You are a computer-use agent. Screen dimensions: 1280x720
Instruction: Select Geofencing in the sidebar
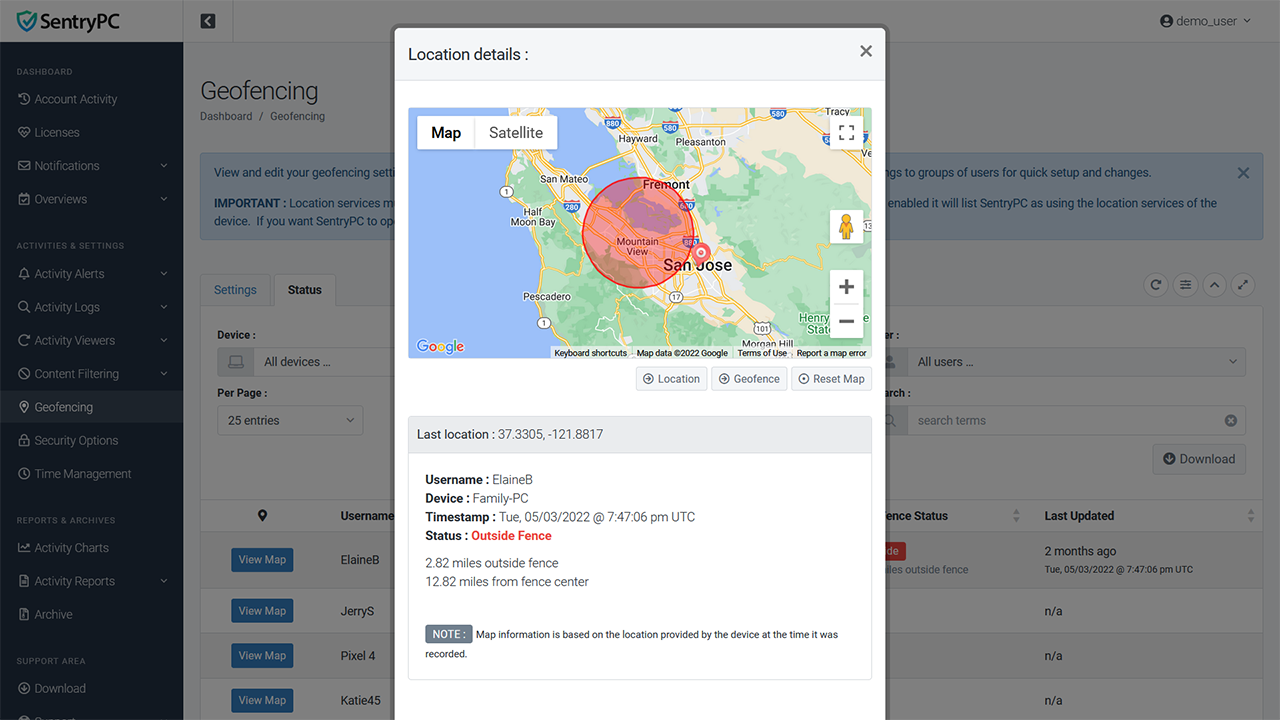(x=92, y=407)
